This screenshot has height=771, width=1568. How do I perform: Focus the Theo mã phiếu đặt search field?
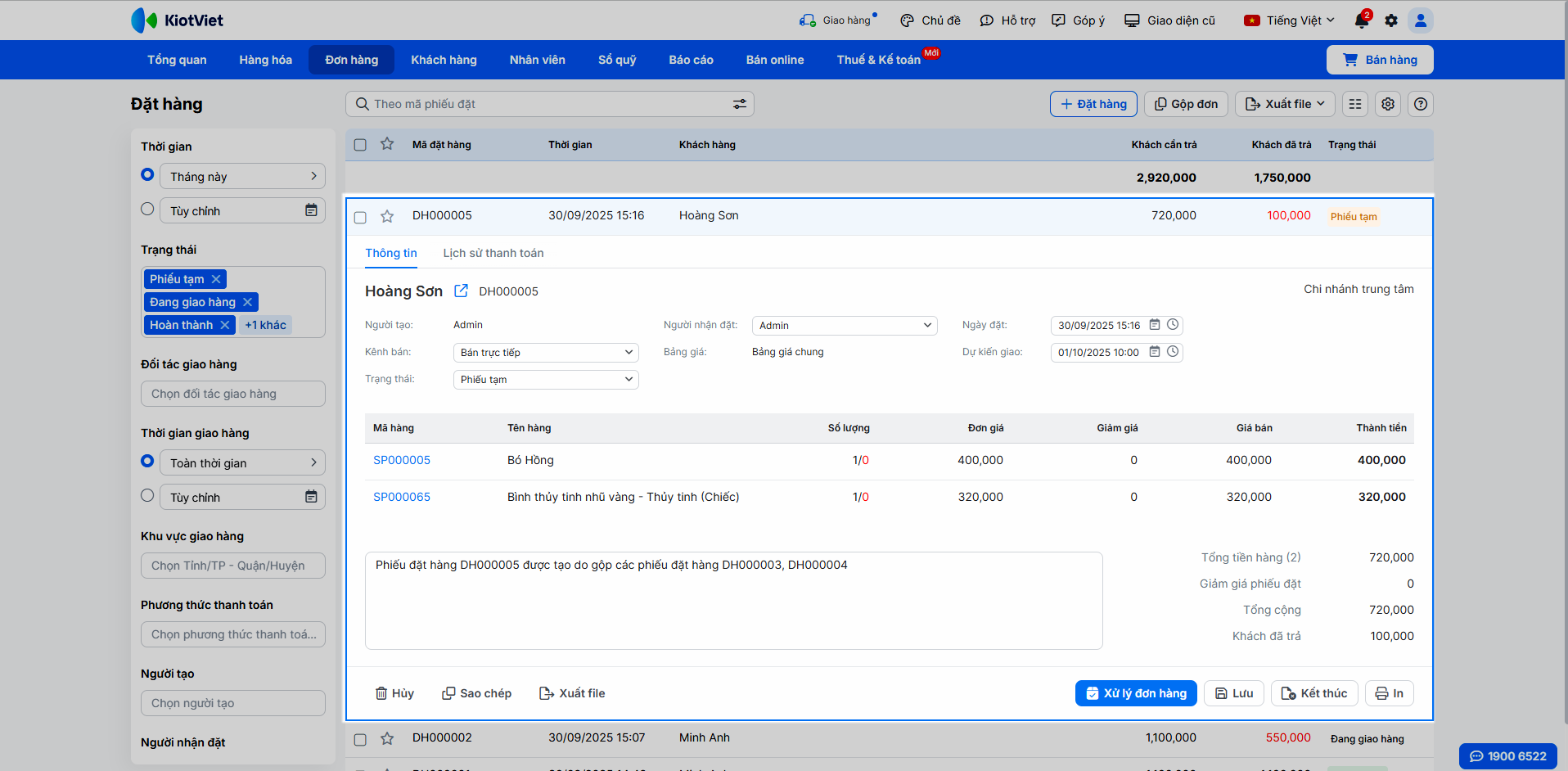(x=540, y=104)
